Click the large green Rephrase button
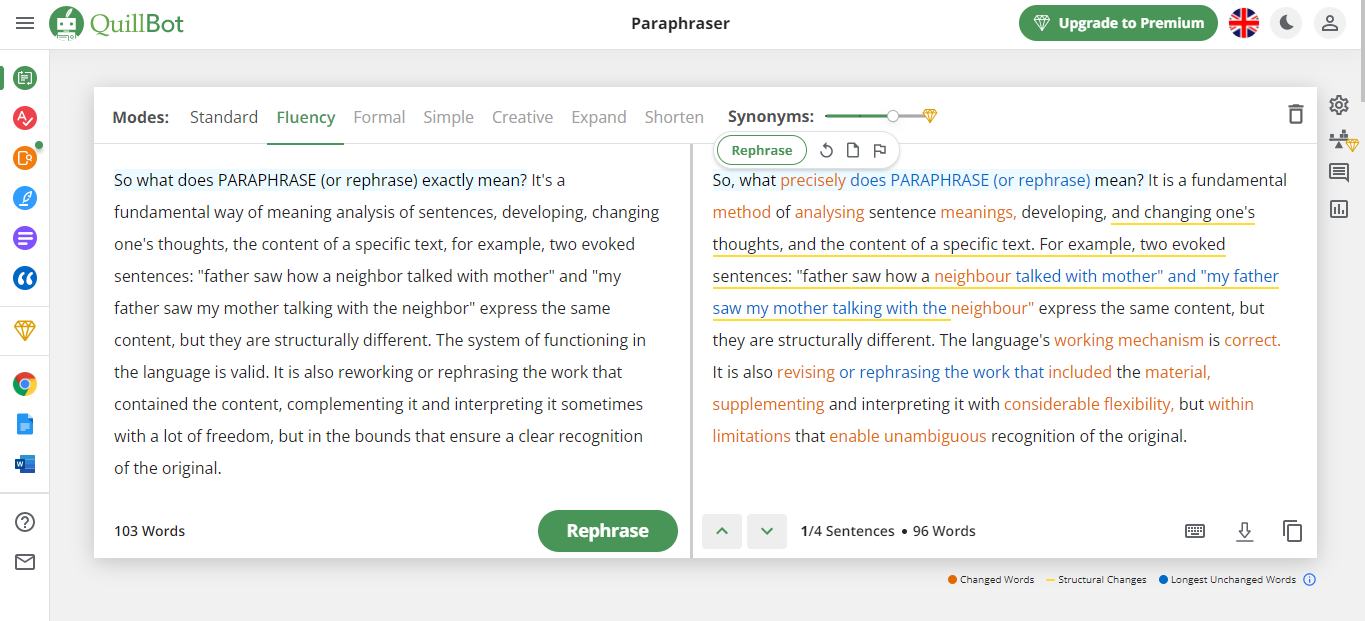Image resolution: width=1365 pixels, height=621 pixels. click(x=608, y=531)
